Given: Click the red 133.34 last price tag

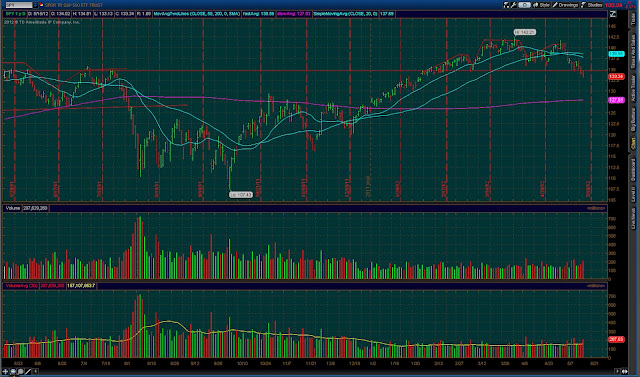Looking at the screenshot, I should click(616, 76).
